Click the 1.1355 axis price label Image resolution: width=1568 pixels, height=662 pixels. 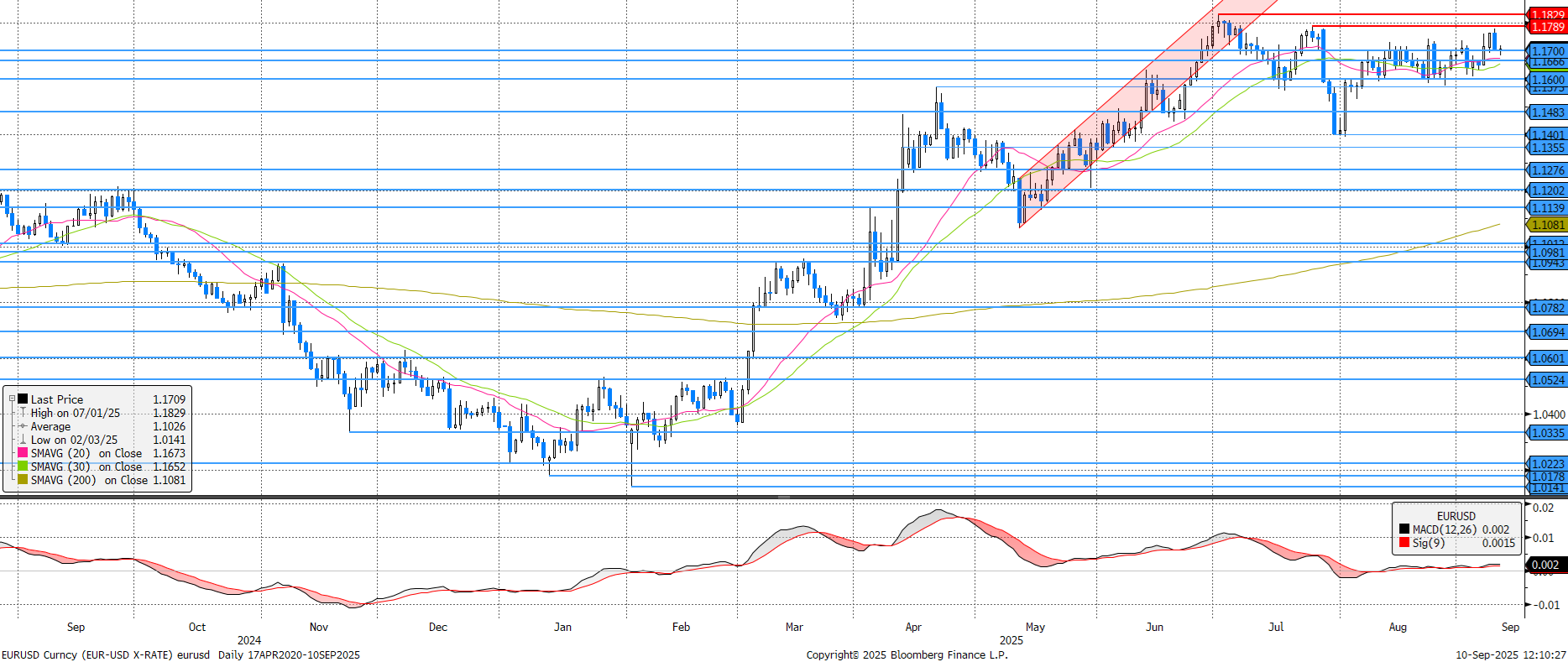pyautogui.click(x=1546, y=148)
